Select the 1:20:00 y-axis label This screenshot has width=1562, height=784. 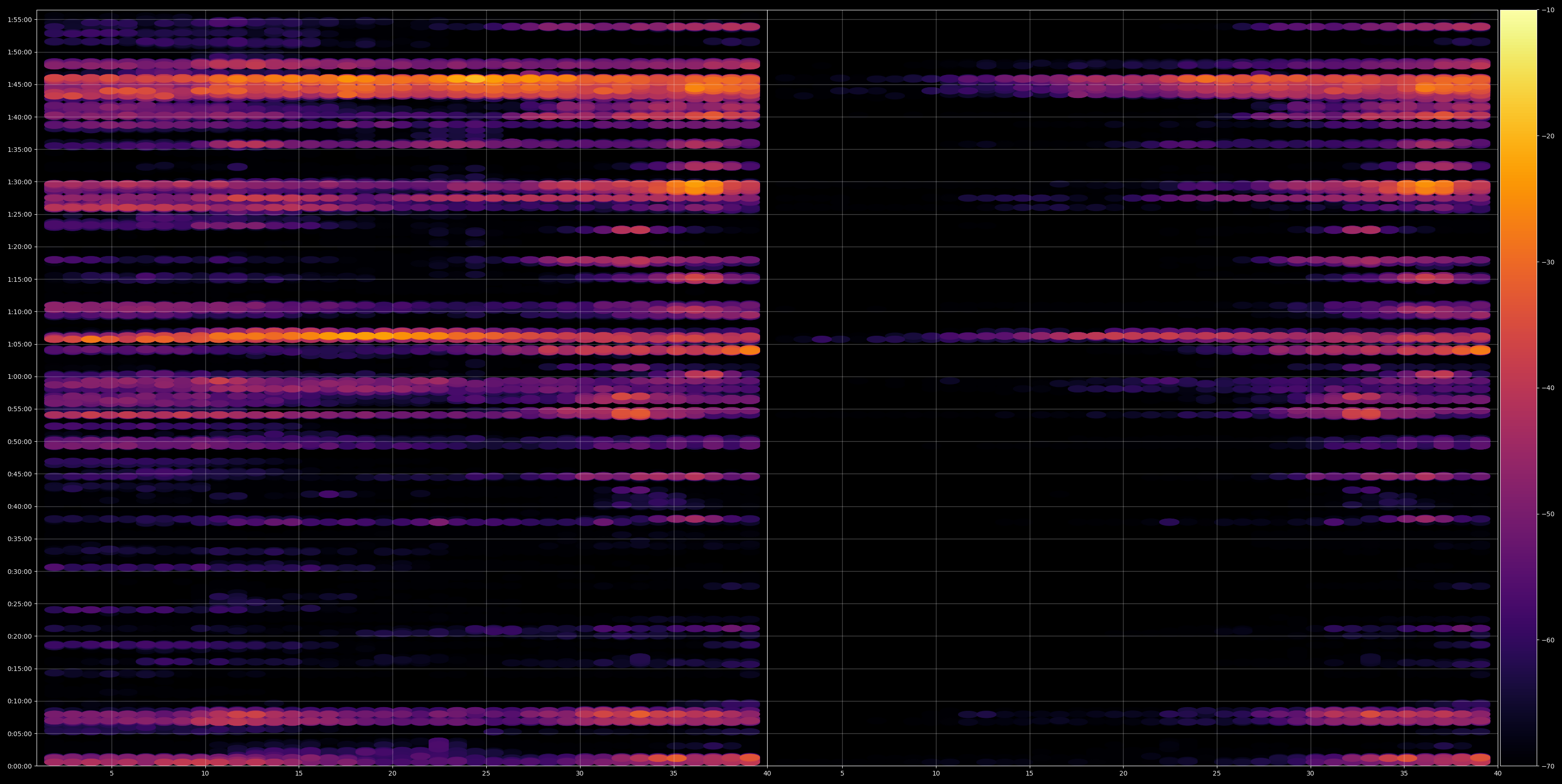pyautogui.click(x=19, y=247)
